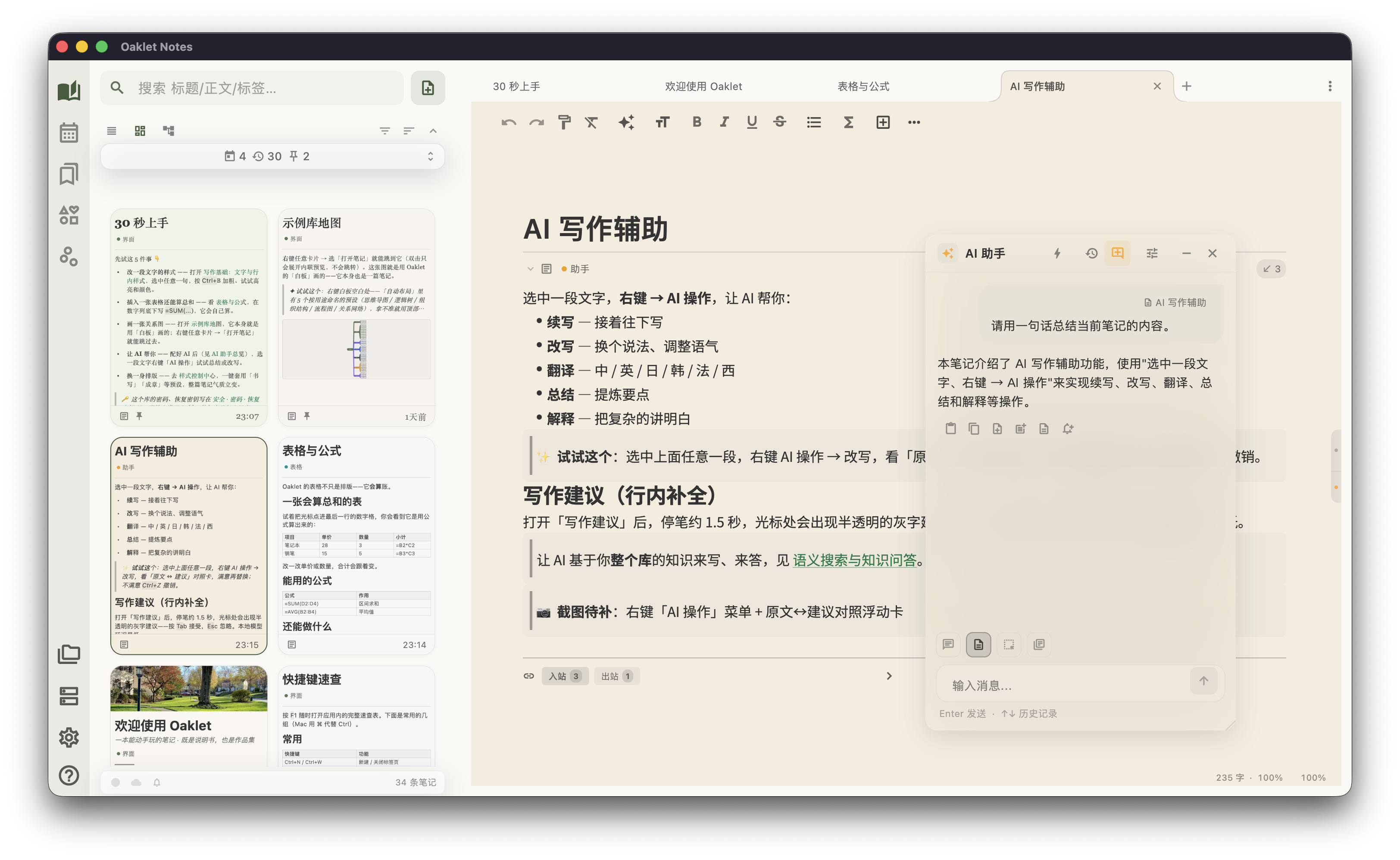This screenshot has width=1400, height=860.
Task: Send the message with the up-arrow button
Action: click(1204, 681)
